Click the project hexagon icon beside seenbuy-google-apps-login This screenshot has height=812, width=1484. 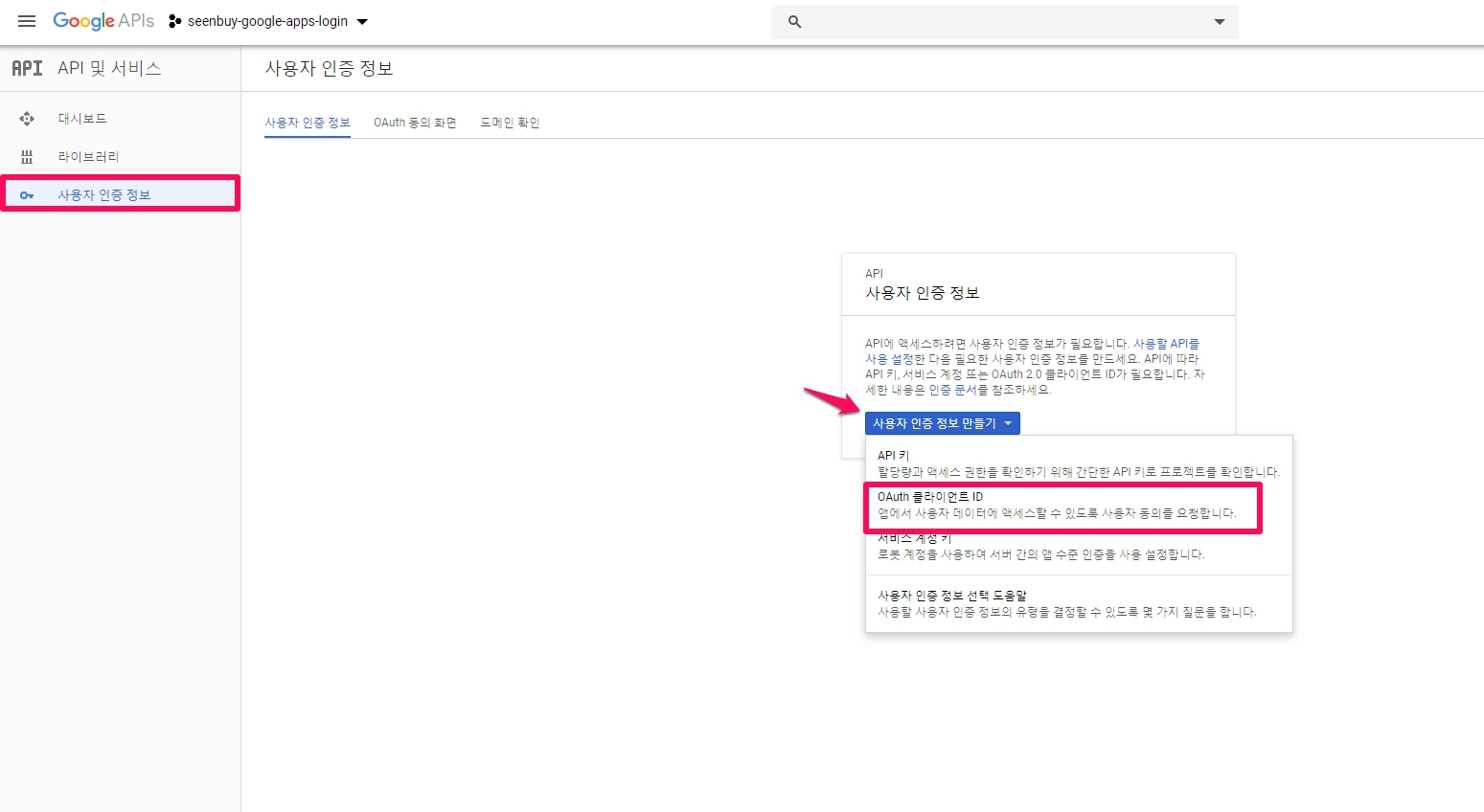(174, 21)
